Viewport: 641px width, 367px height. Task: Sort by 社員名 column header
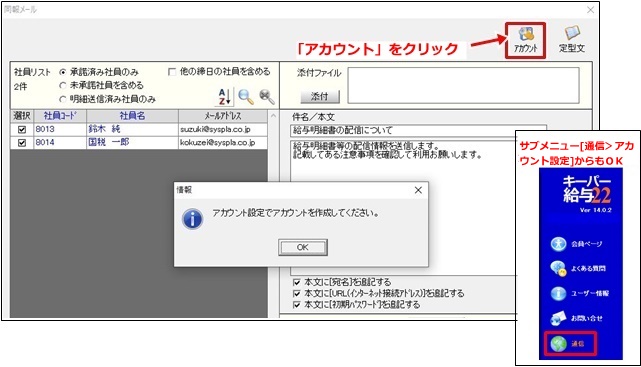132,116
